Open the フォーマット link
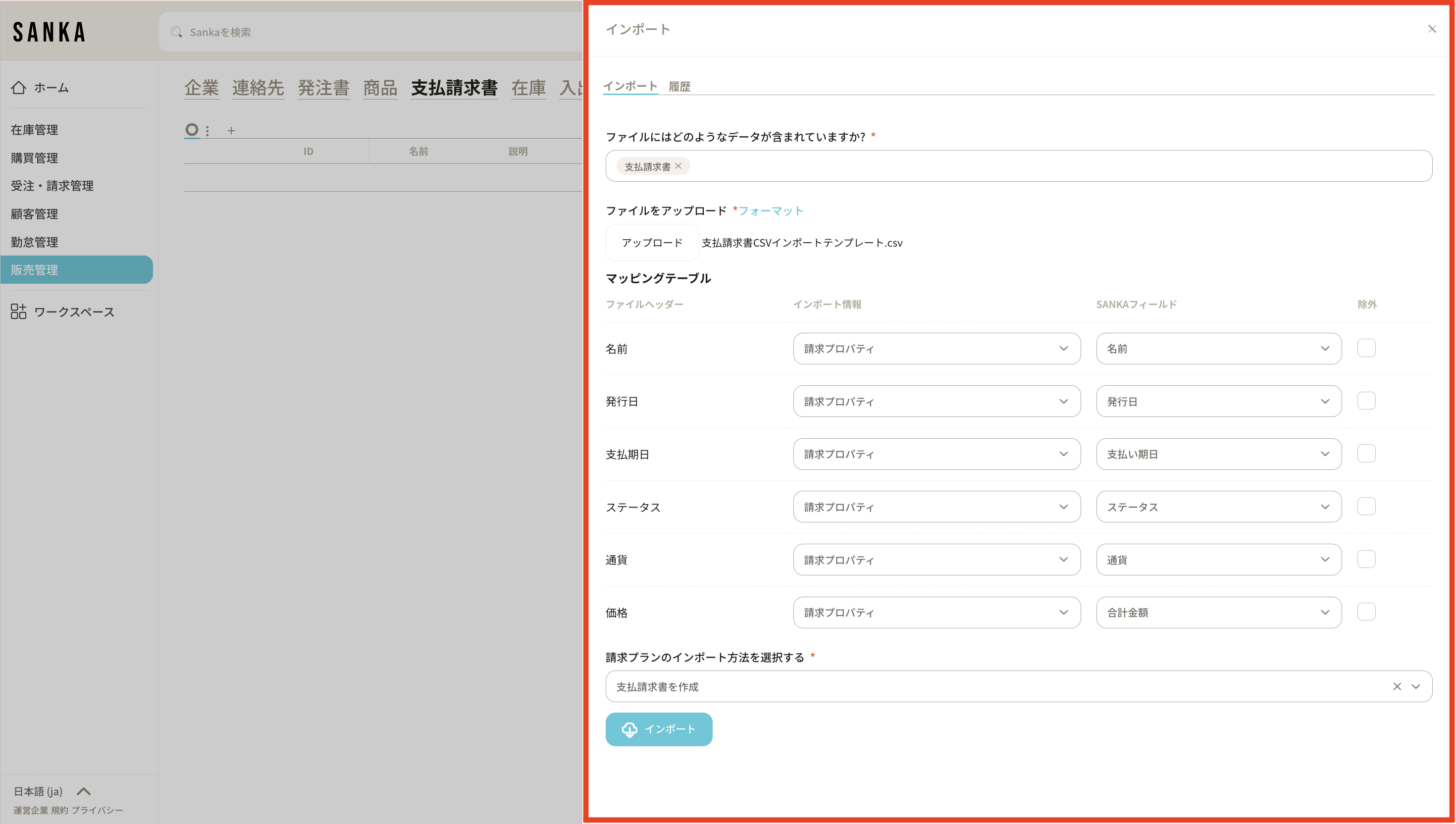The width and height of the screenshot is (1456, 824). (770, 210)
